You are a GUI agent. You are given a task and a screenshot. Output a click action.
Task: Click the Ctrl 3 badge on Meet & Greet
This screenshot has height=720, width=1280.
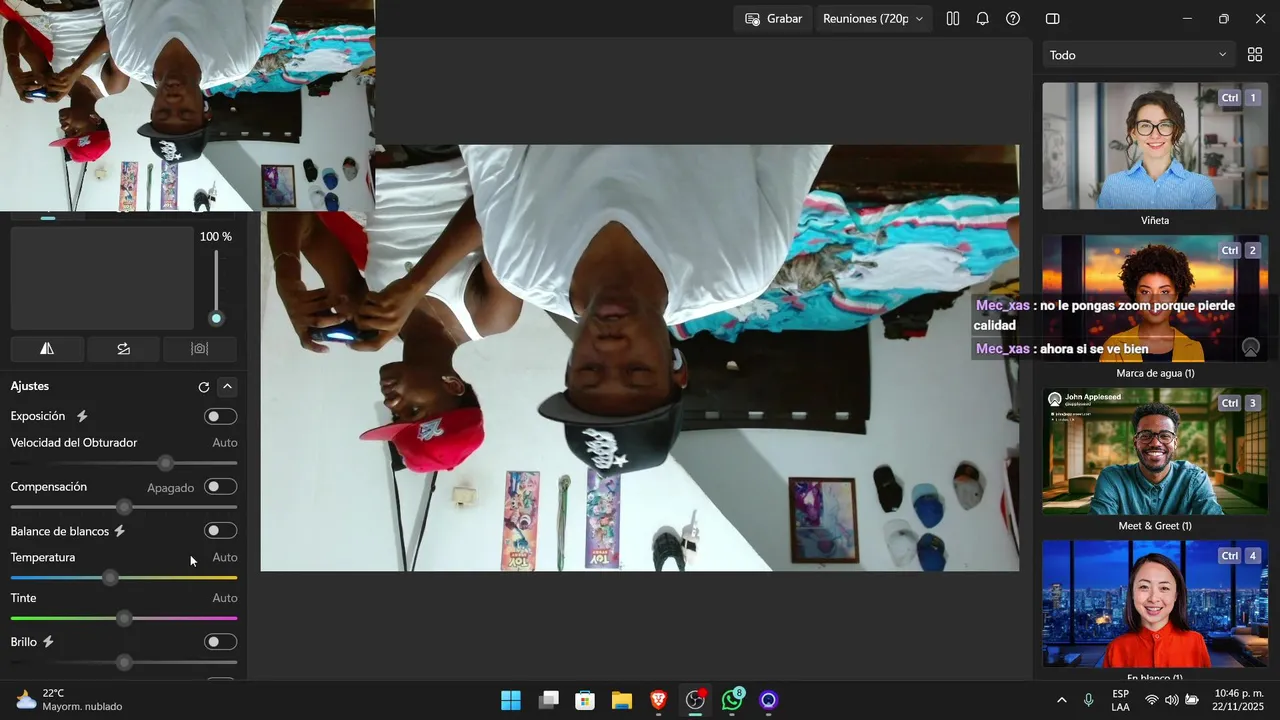click(1240, 403)
